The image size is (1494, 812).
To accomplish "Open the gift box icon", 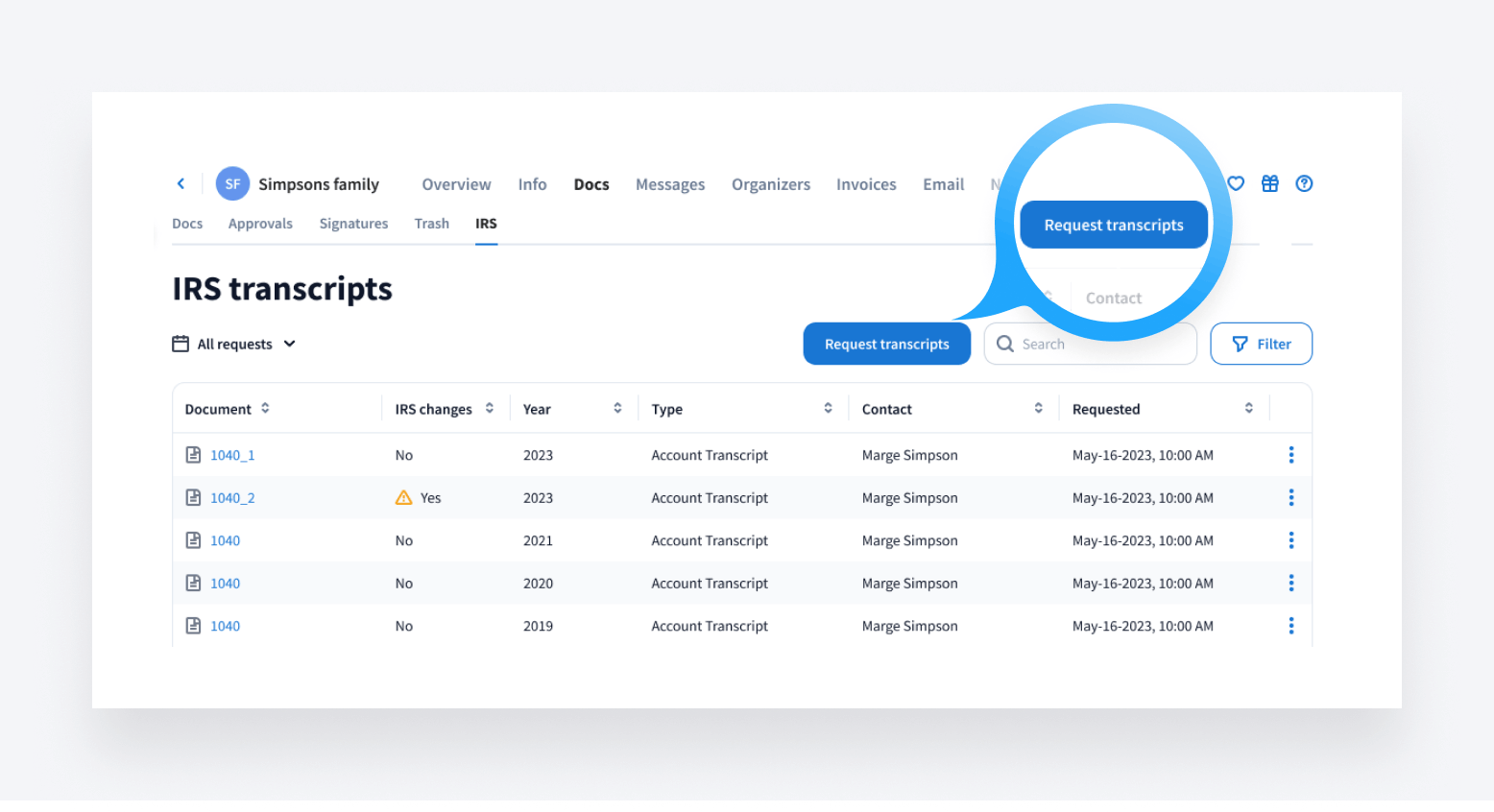I will (1269, 183).
